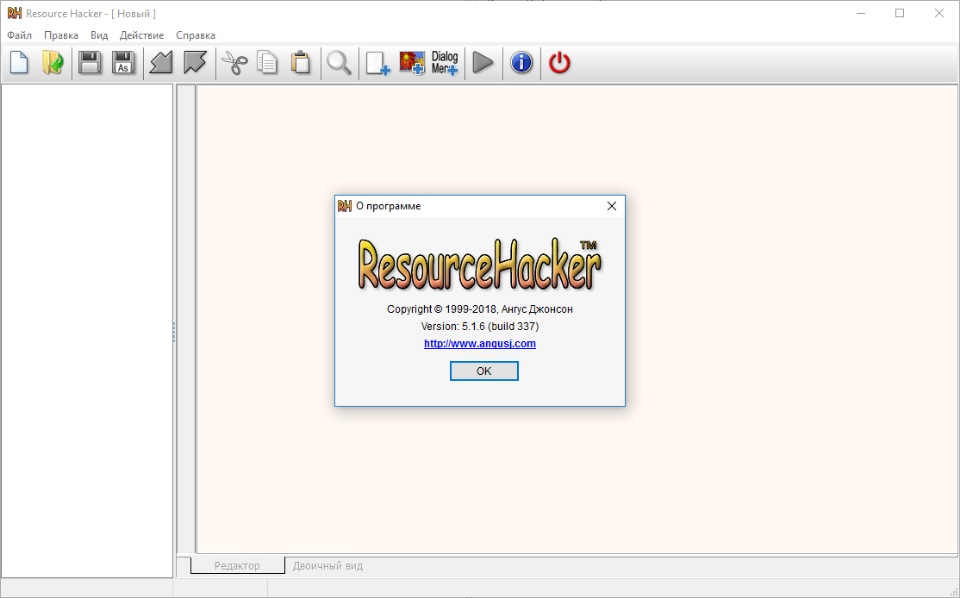Save the file with the floppy disk icon
Viewport: 960px width, 598px height.
[89, 62]
